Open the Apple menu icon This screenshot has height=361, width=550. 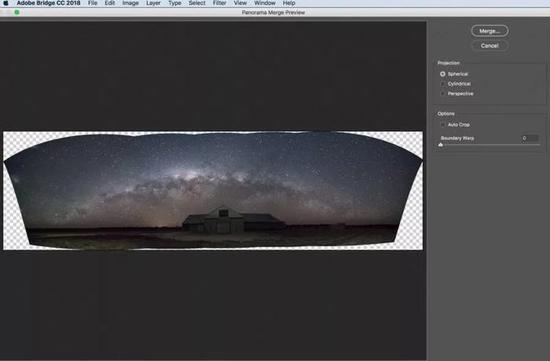[6, 3]
